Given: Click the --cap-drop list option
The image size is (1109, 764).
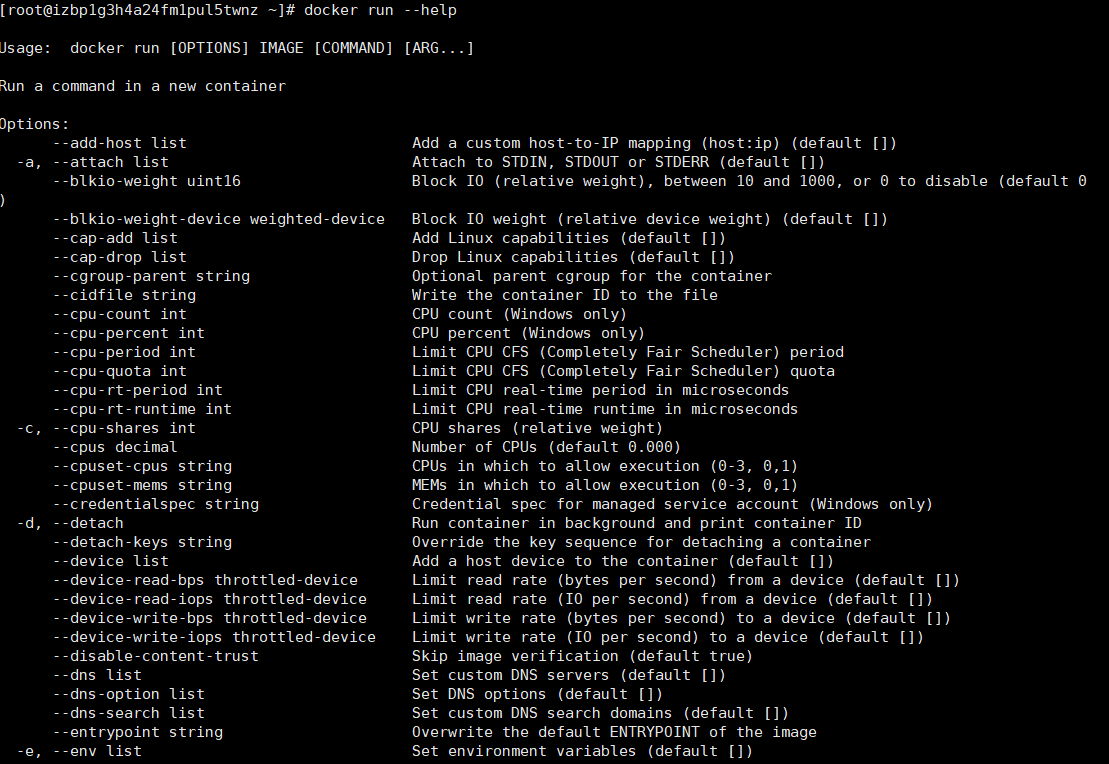Looking at the screenshot, I should (120, 257).
